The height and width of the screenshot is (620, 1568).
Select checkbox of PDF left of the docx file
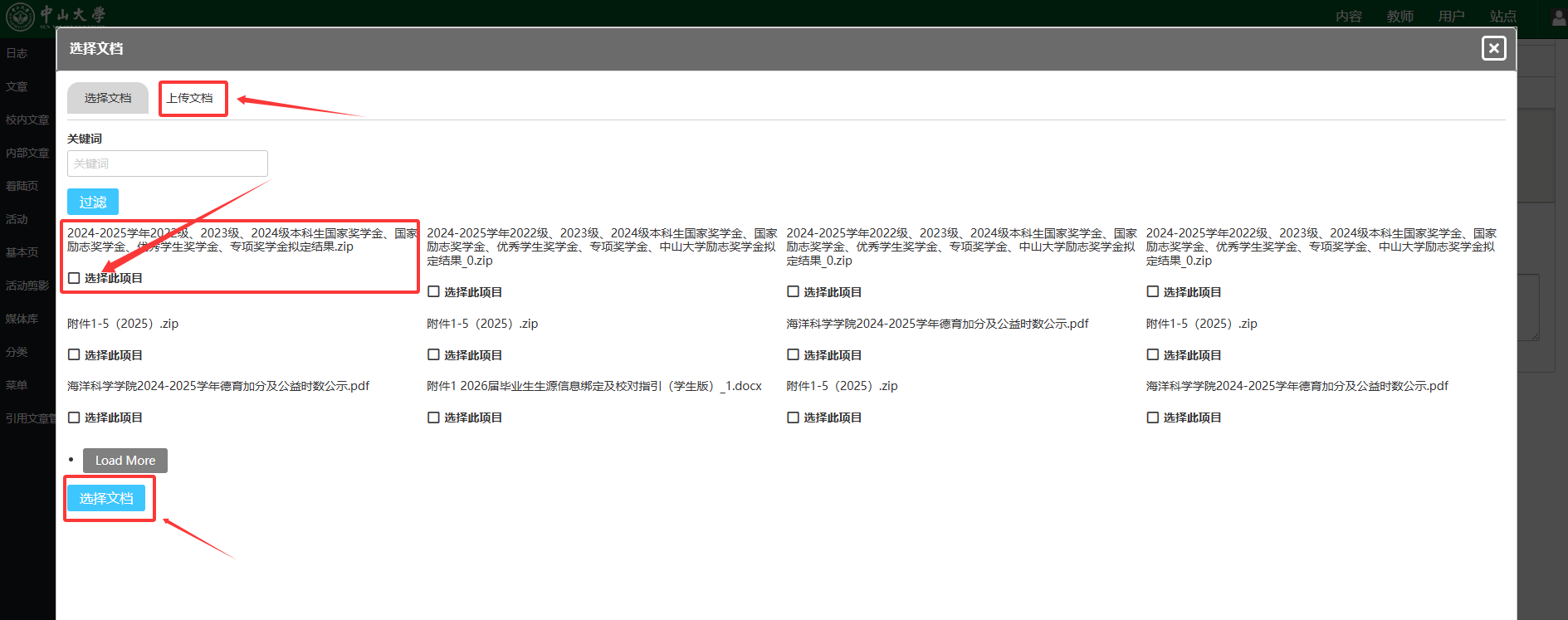tap(75, 417)
